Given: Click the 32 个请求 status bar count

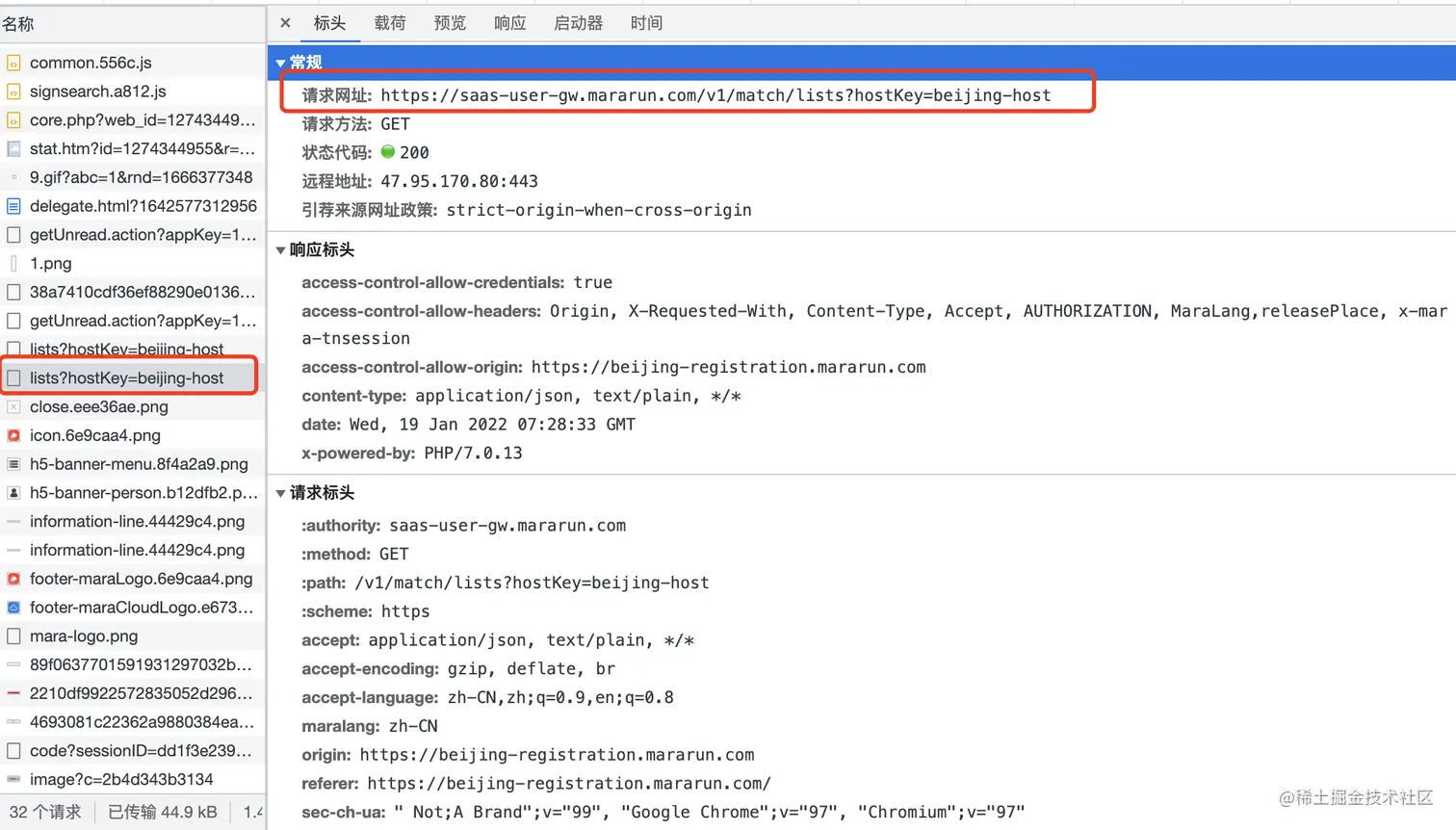Looking at the screenshot, I should point(45,813).
